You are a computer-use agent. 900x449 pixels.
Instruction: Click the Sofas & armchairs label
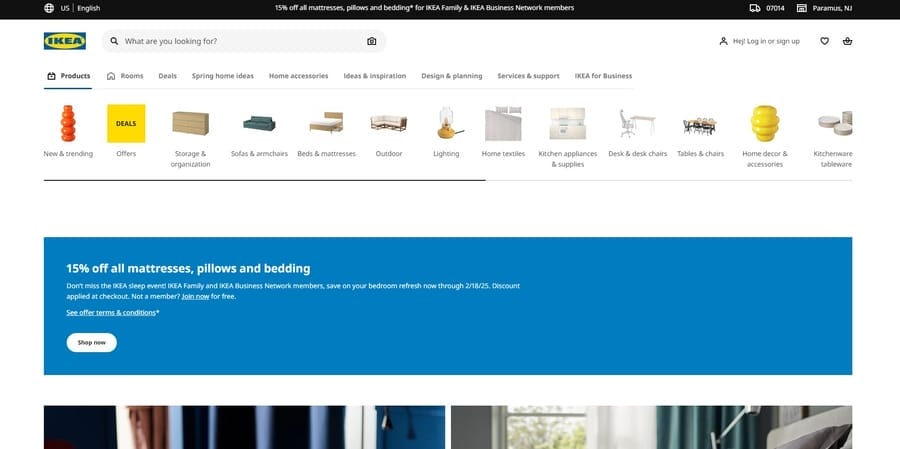coord(259,154)
